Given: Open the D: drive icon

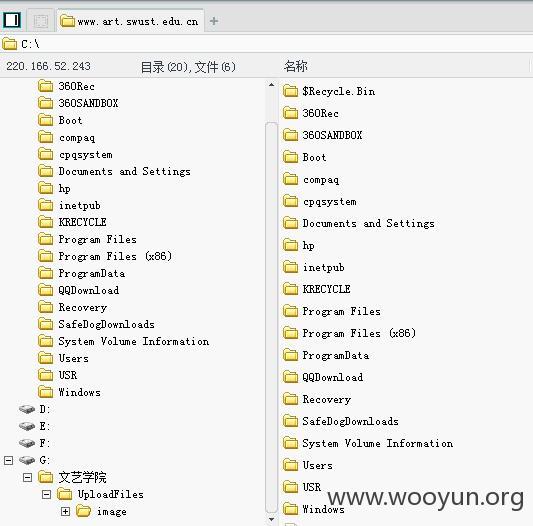Looking at the screenshot, I should point(27,409).
